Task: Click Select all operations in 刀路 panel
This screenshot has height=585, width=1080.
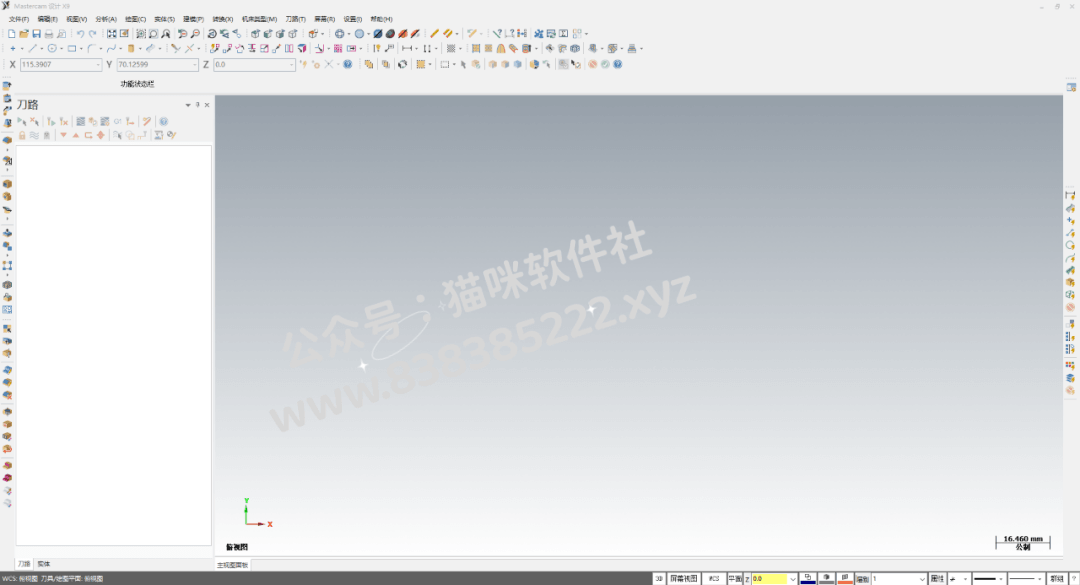Action: [x=22, y=121]
